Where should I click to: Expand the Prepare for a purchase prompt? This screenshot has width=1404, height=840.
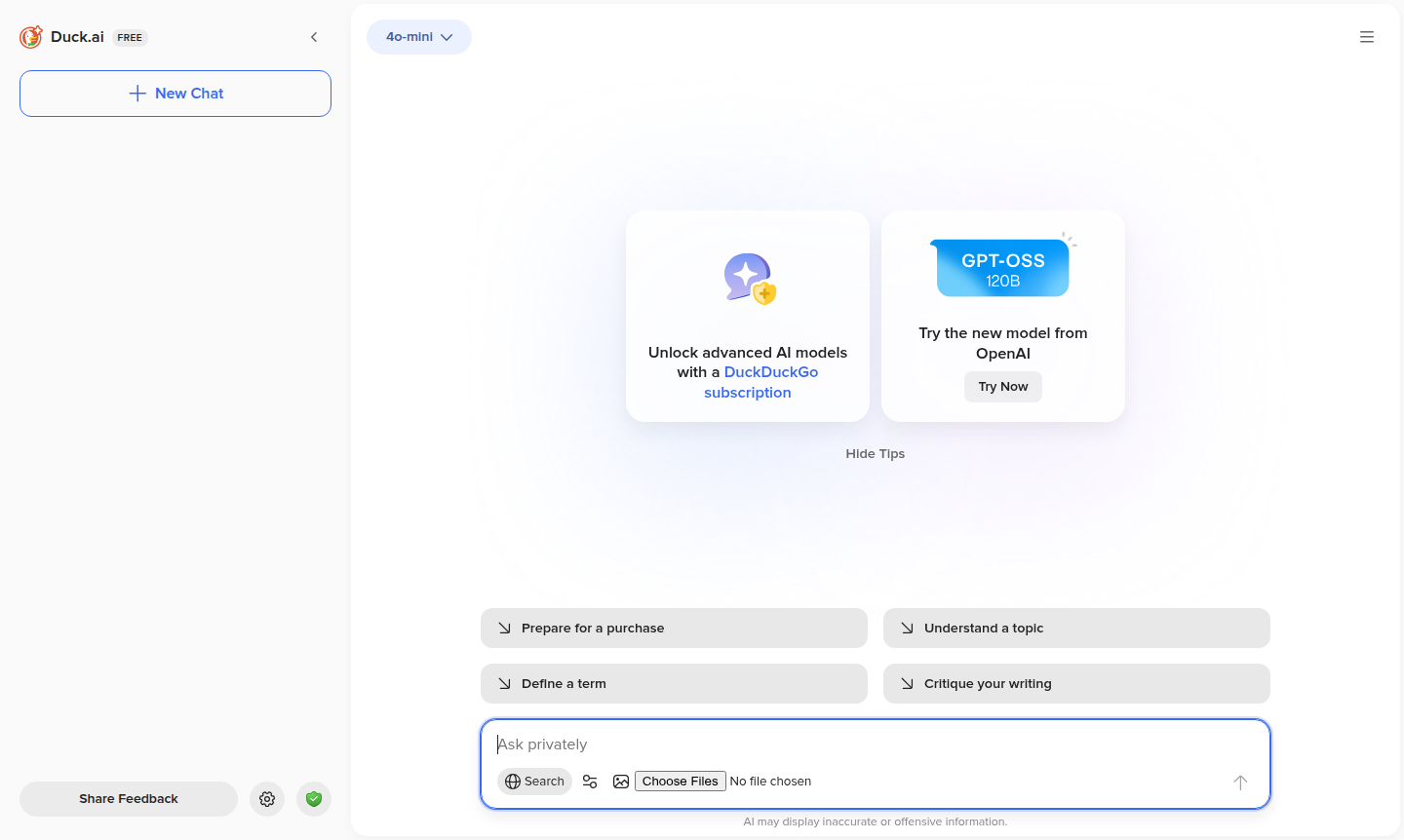[673, 628]
